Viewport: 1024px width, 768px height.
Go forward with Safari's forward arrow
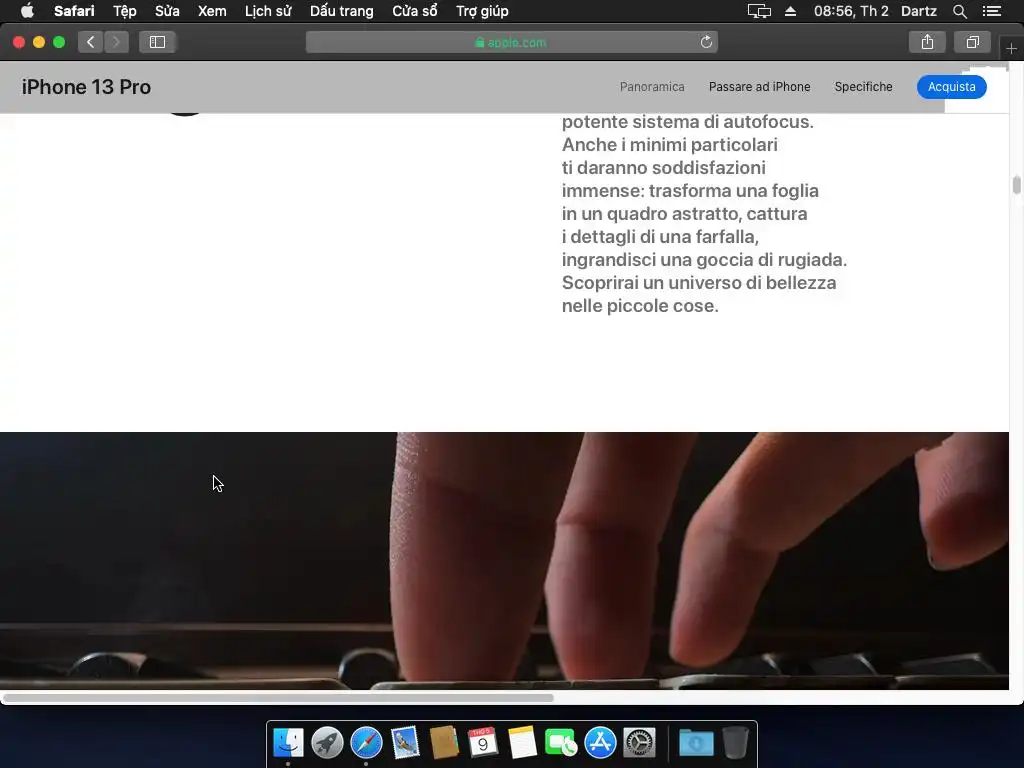click(116, 42)
